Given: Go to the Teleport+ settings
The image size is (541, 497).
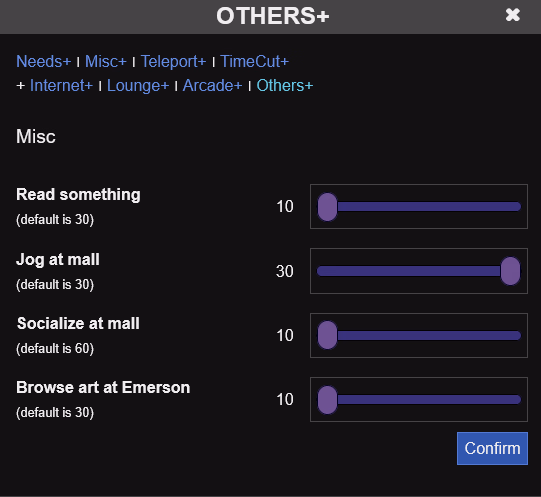Looking at the screenshot, I should [x=173, y=62].
